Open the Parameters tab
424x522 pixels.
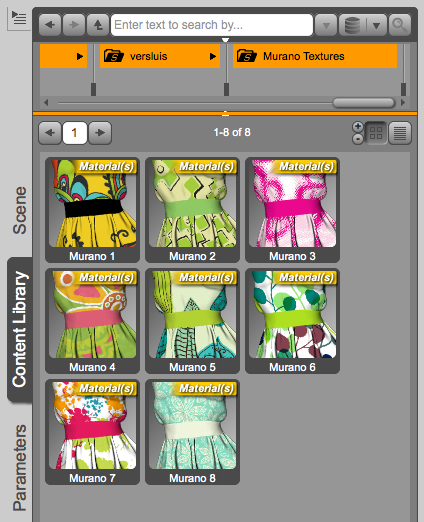(19, 467)
